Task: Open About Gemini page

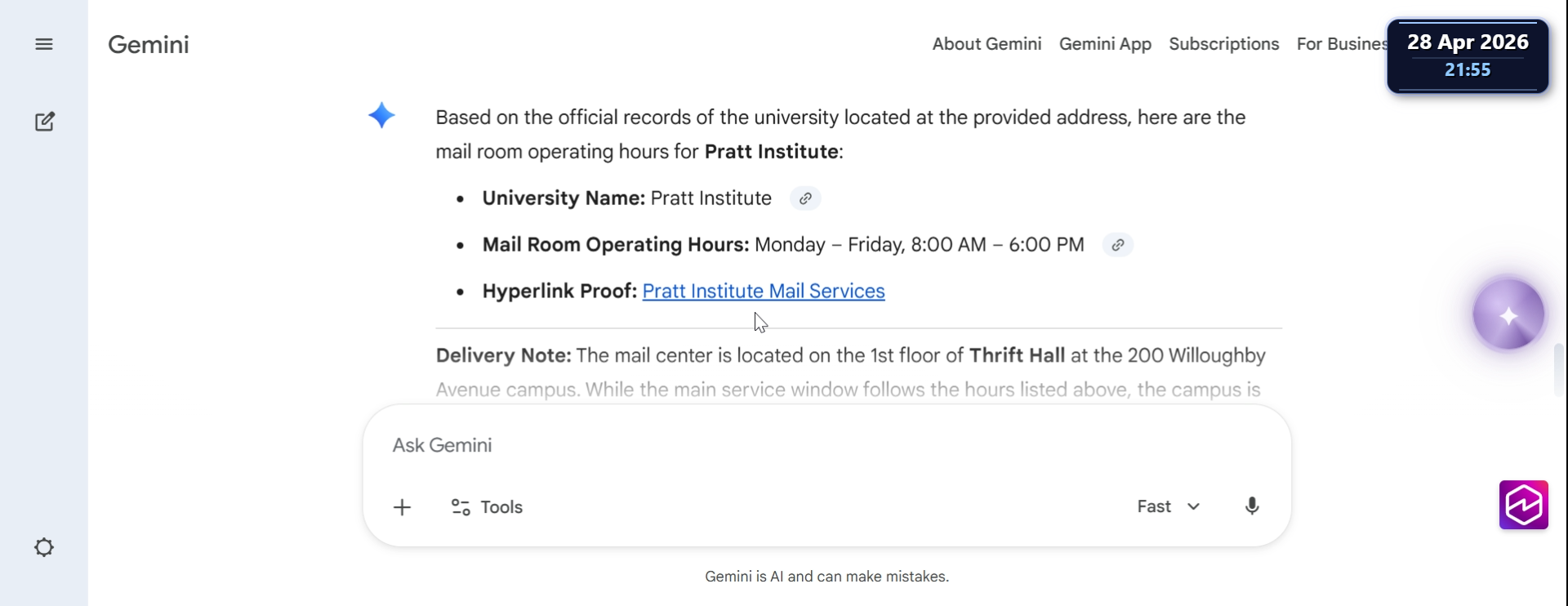Action: tap(987, 44)
